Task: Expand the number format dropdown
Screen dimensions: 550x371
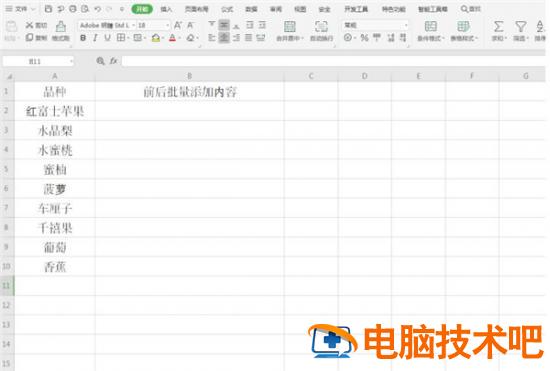Action: (406, 25)
